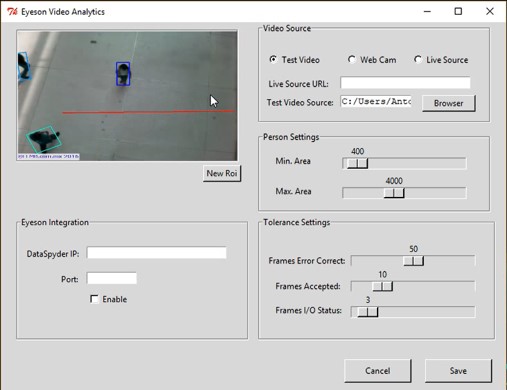Click the Max. Area slider handle
Image resolution: width=507 pixels, height=390 pixels.
tap(394, 193)
